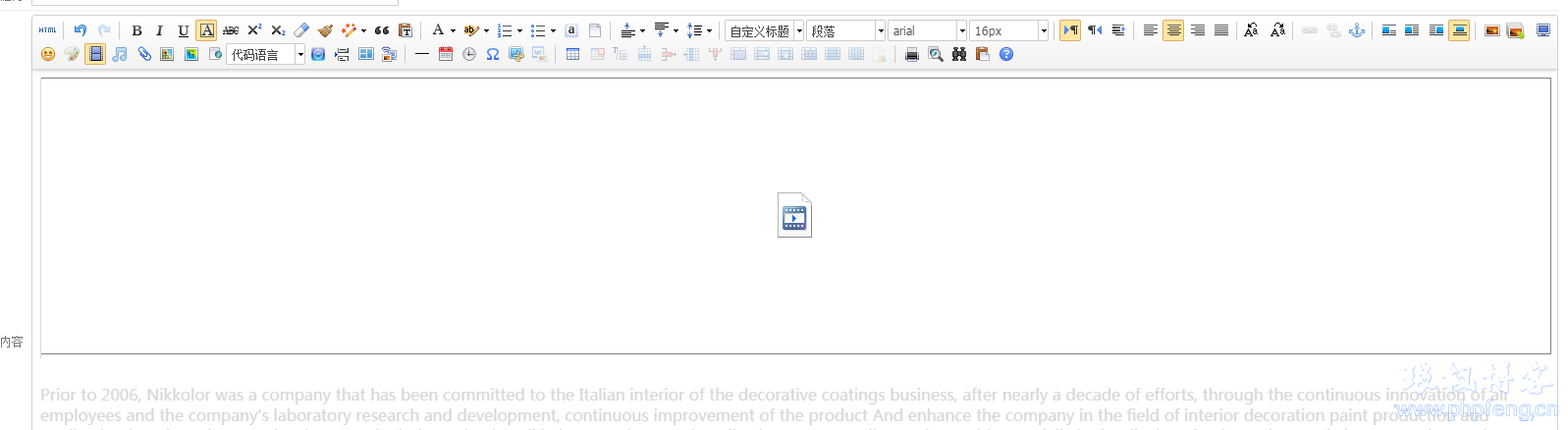Click the insert table grid icon

click(x=572, y=54)
